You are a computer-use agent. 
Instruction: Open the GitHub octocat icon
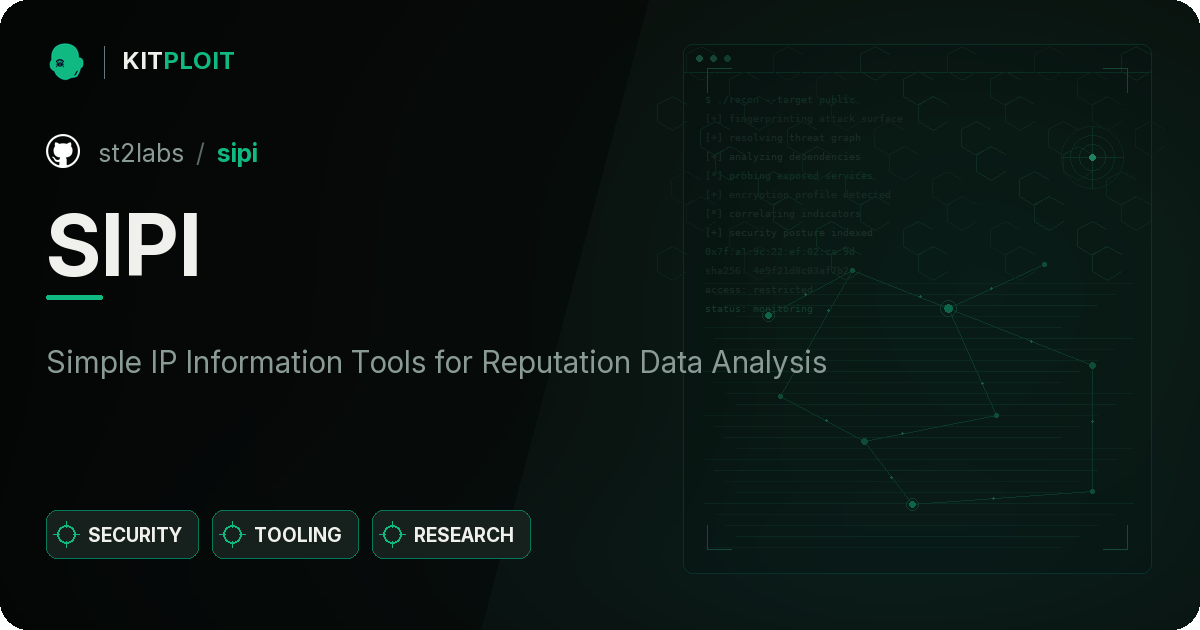coord(63,152)
